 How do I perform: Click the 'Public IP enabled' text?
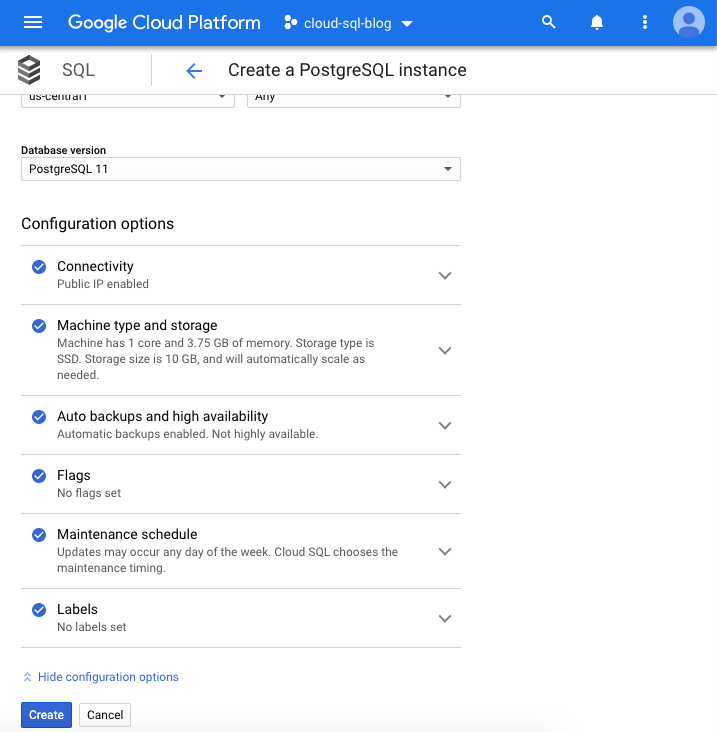(103, 284)
